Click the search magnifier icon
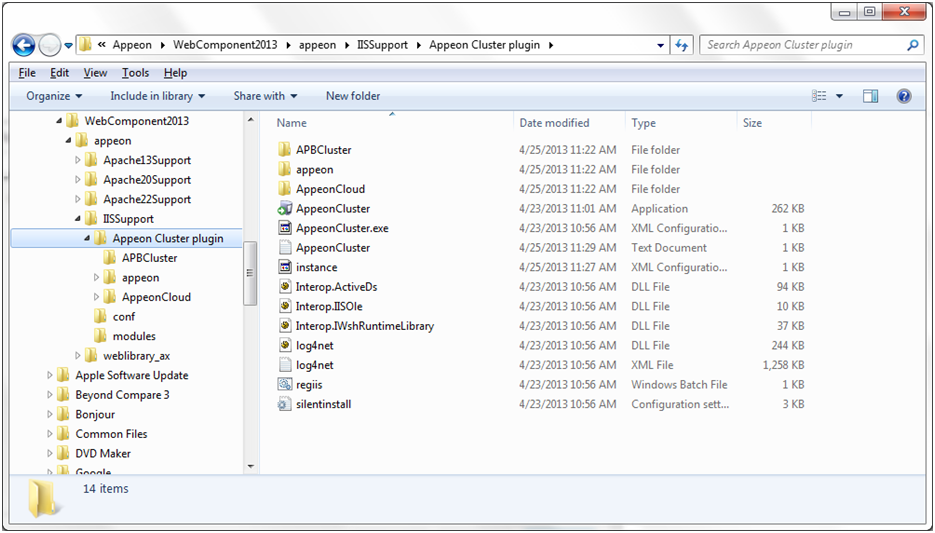Image resolution: width=935 pixels, height=533 pixels. point(912,45)
